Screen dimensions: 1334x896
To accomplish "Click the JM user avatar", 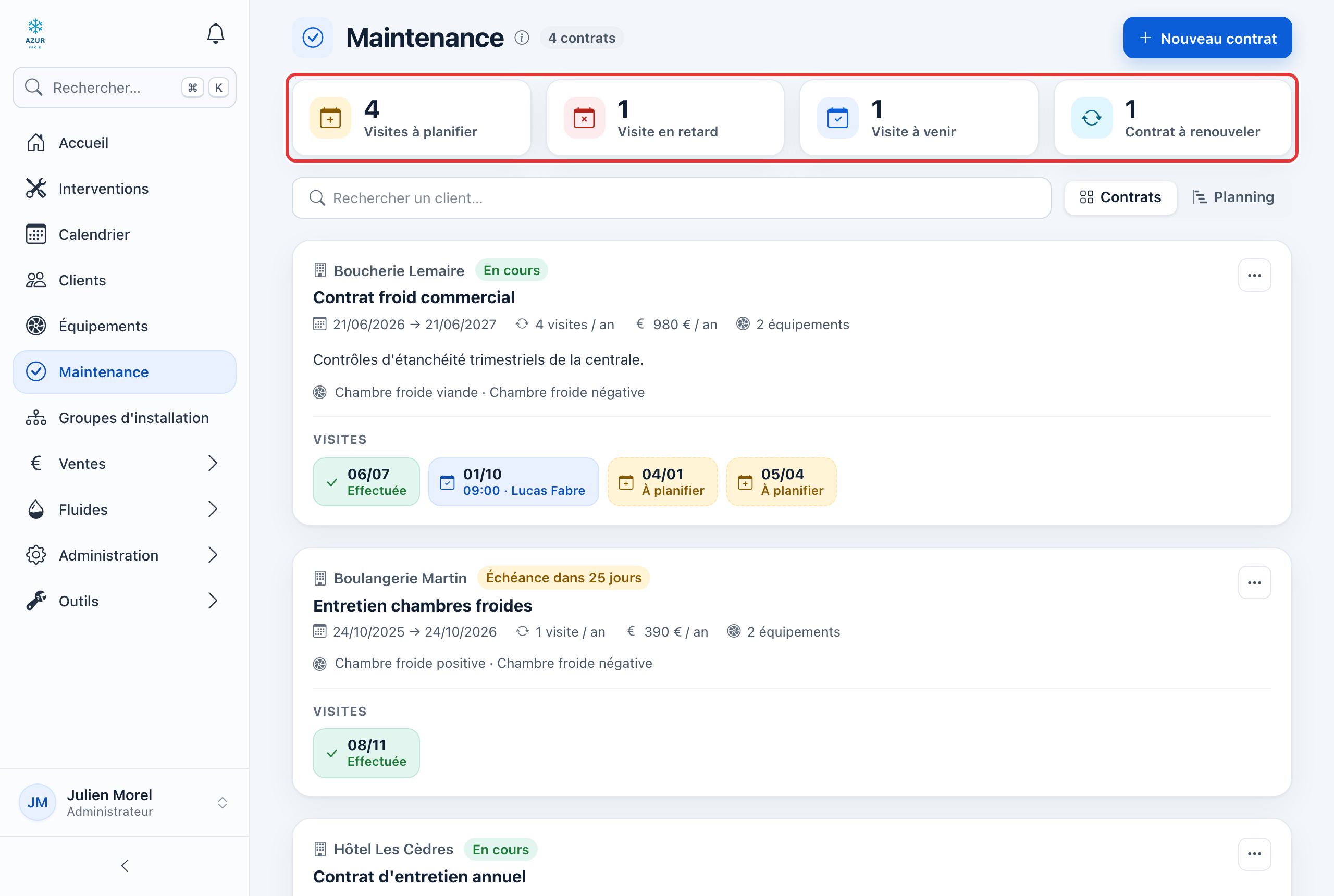I will click(38, 802).
